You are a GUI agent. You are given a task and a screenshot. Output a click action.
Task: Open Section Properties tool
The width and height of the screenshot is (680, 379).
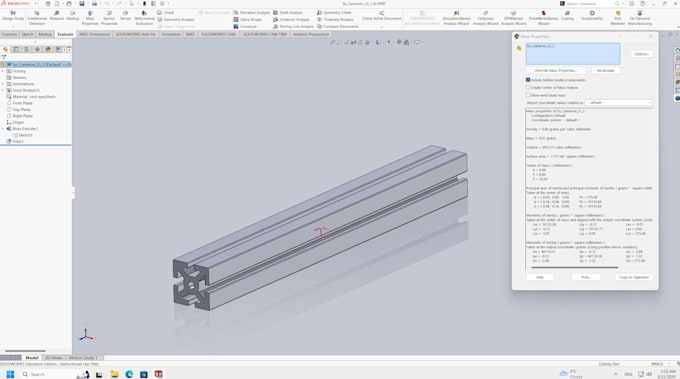[x=109, y=17]
